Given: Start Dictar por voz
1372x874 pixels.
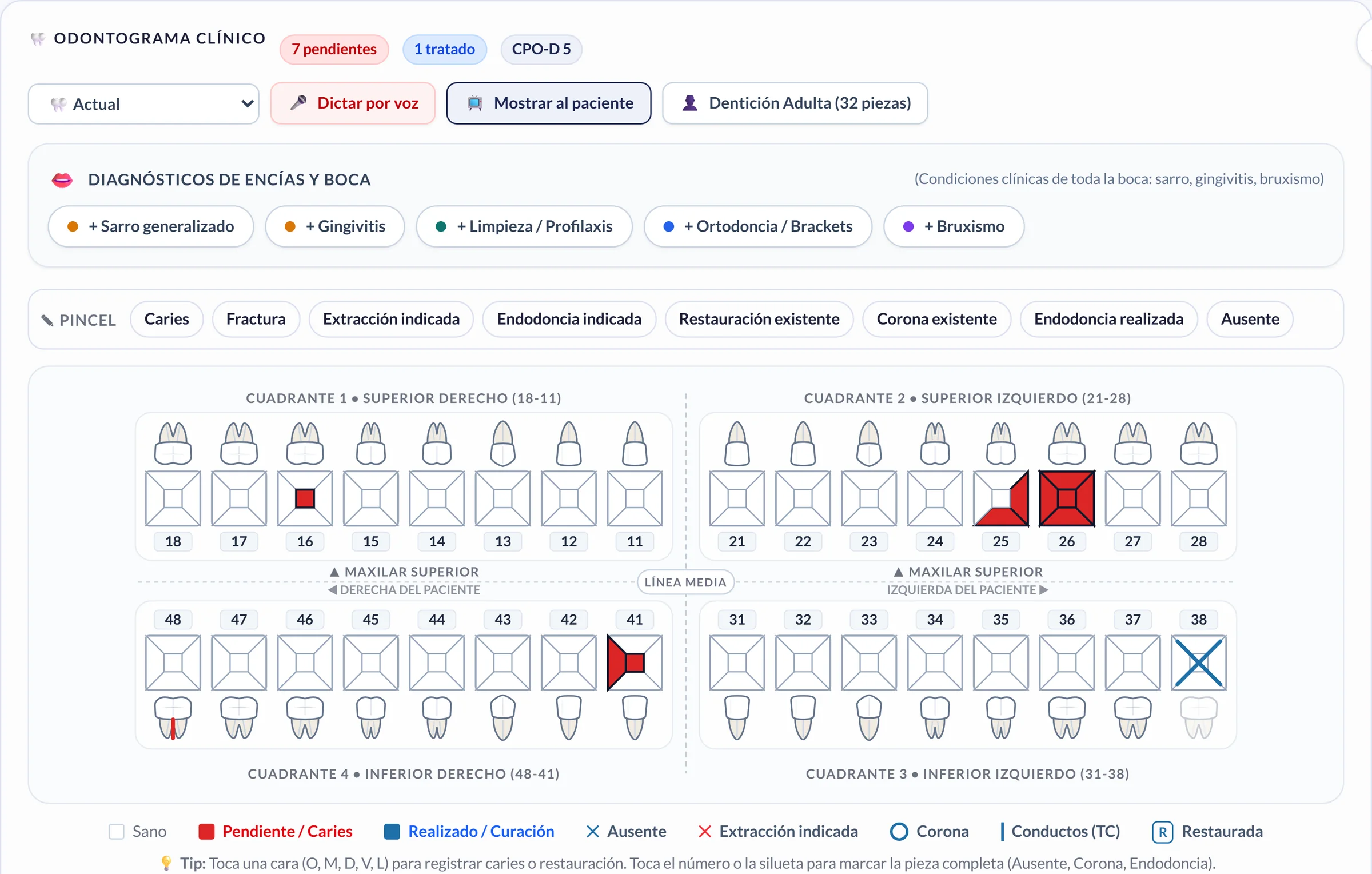Looking at the screenshot, I should (353, 103).
